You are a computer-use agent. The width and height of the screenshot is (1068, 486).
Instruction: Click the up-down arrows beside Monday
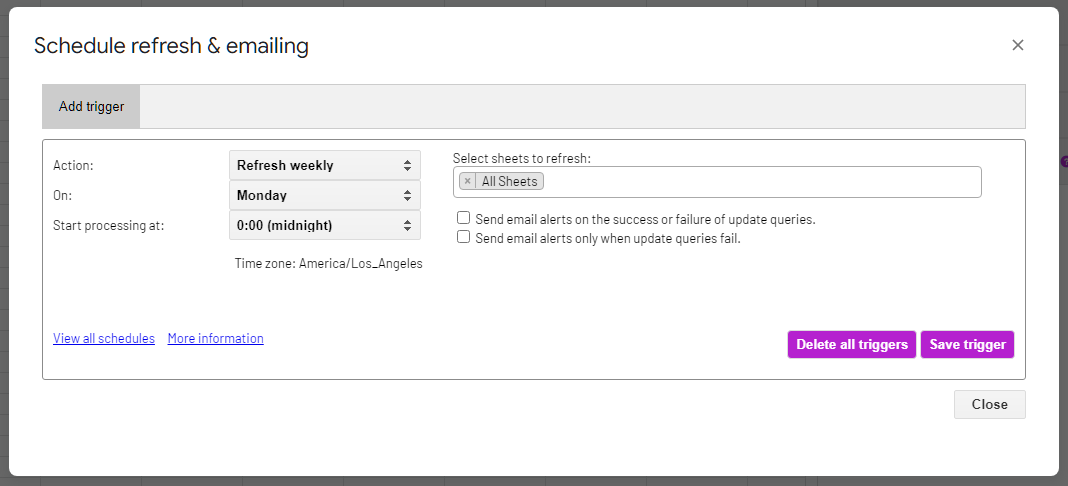coord(407,195)
